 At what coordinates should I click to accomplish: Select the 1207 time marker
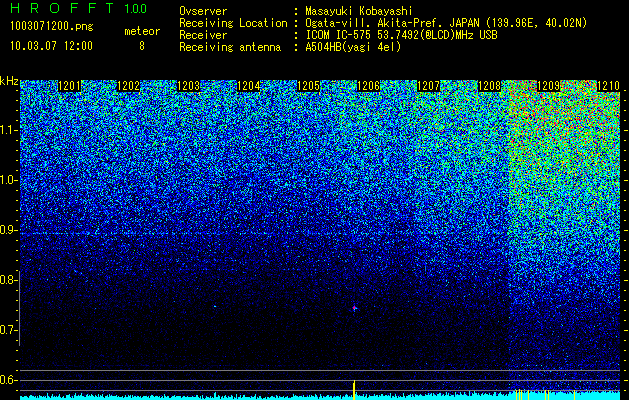[x=428, y=86]
